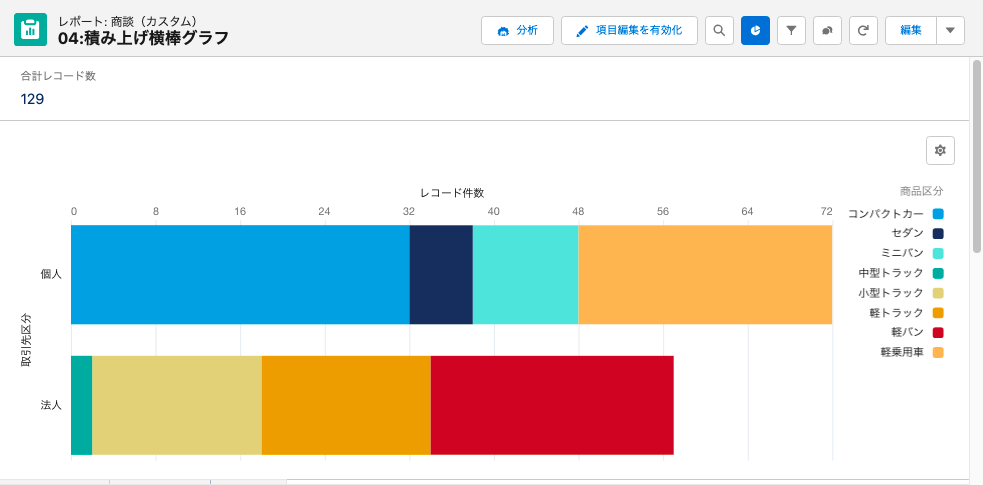Click the red 軽バン bar segment in 法人
Viewport: 983px width, 485px height.
[x=552, y=405]
